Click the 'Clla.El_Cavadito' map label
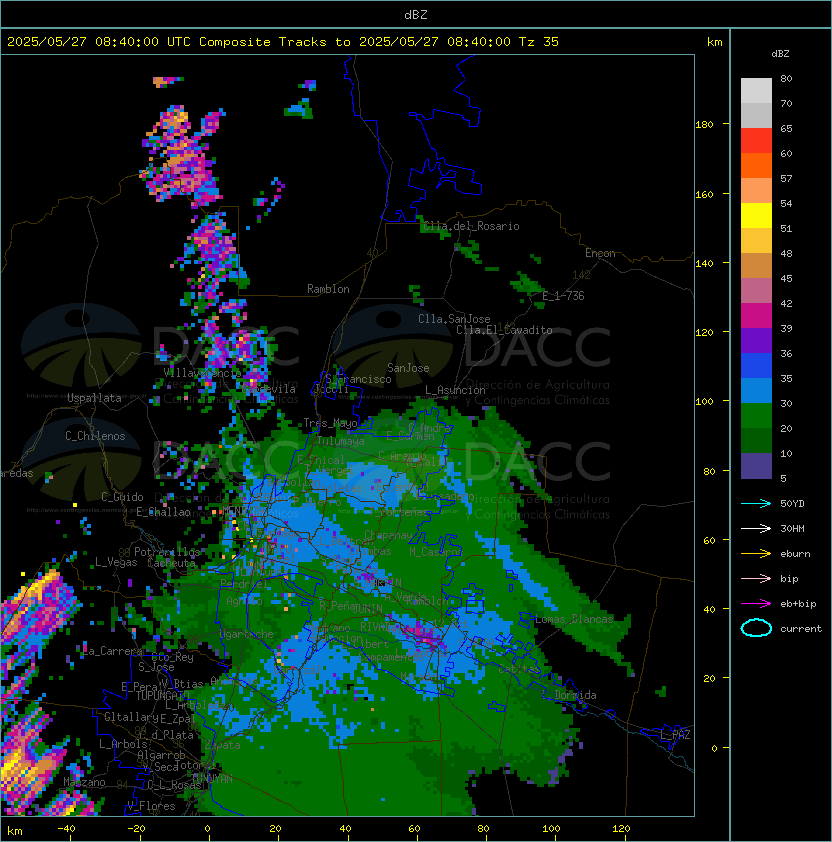Image resolution: width=832 pixels, height=842 pixels. click(x=504, y=330)
